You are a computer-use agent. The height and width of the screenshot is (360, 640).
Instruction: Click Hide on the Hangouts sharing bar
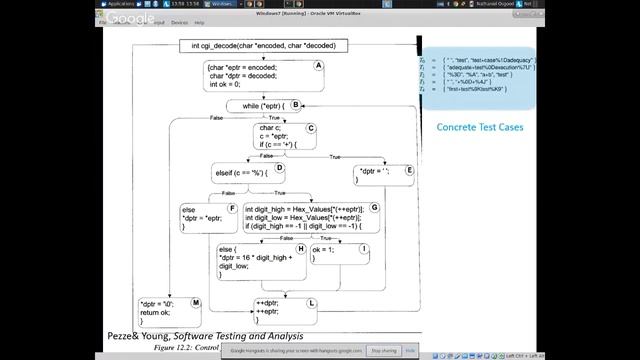(410, 351)
